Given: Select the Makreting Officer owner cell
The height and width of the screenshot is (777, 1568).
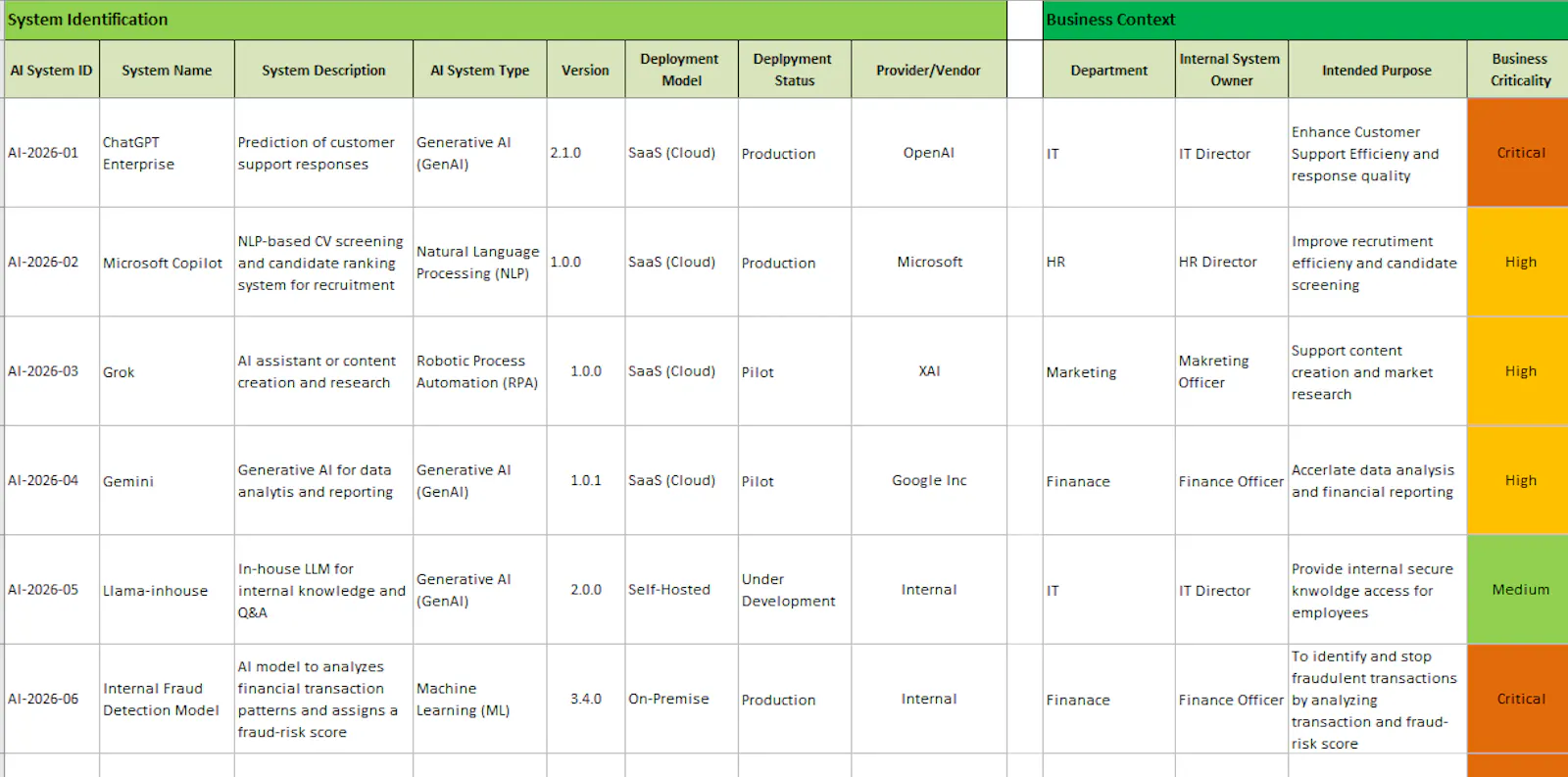Looking at the screenshot, I should click(x=1232, y=371).
